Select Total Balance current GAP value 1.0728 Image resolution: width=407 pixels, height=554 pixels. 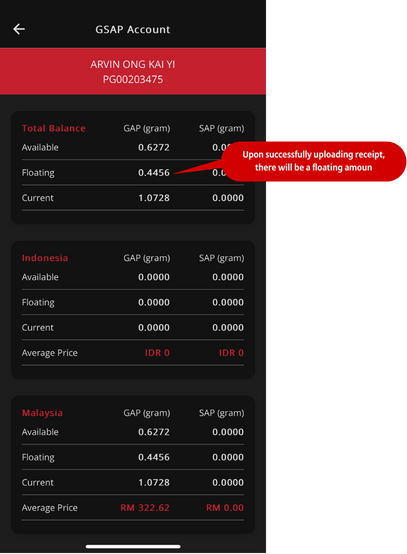point(154,198)
